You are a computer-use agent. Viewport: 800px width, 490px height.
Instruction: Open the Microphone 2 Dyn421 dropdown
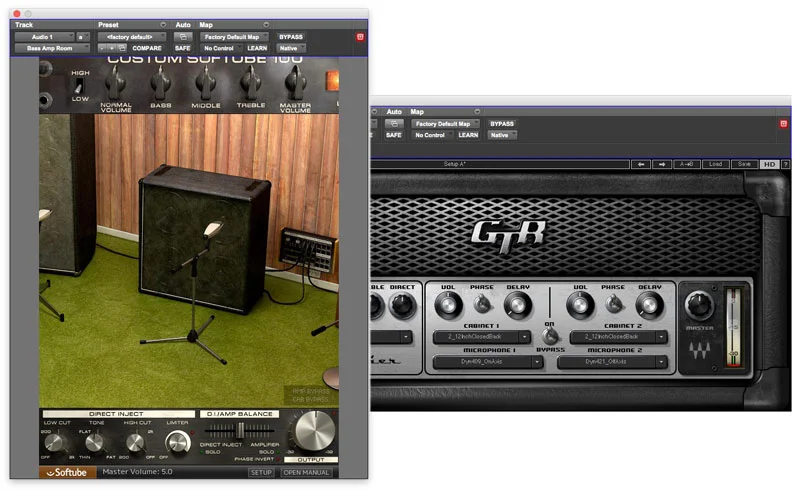[612, 361]
